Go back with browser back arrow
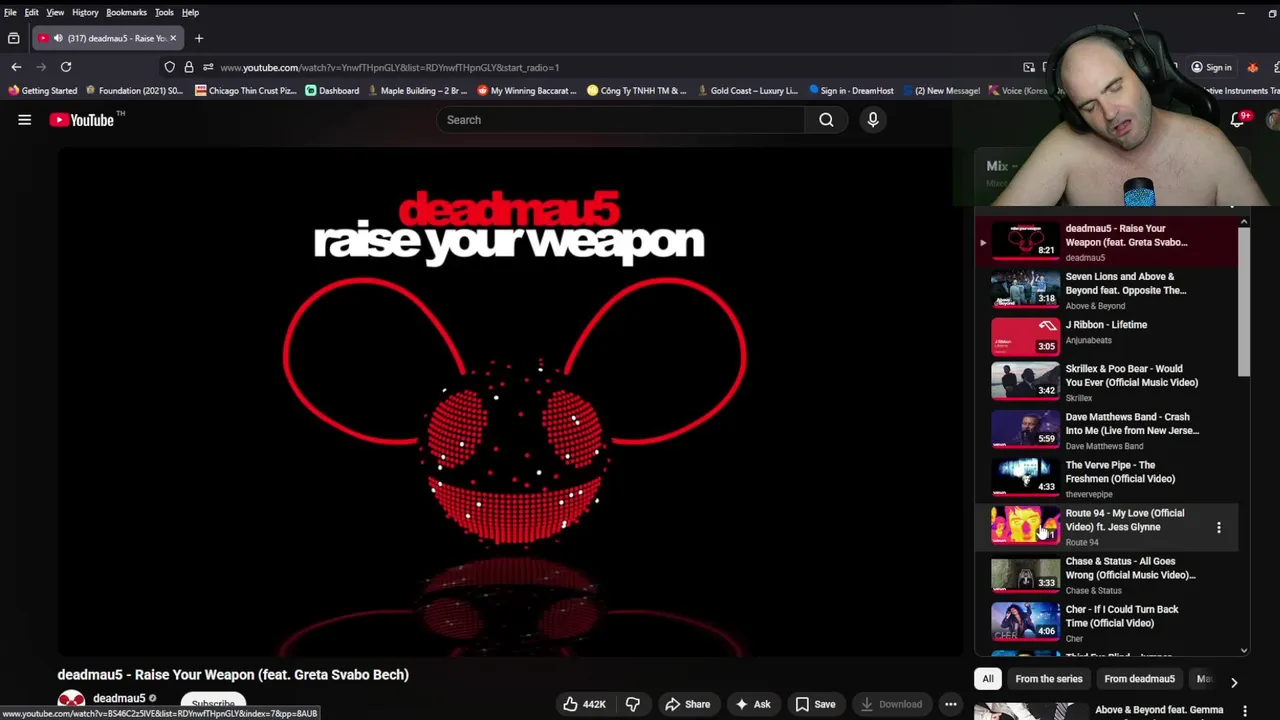 (x=16, y=67)
